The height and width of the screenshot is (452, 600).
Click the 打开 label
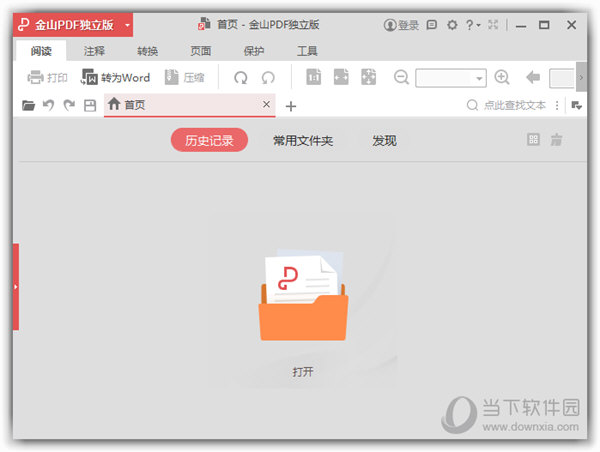[303, 372]
